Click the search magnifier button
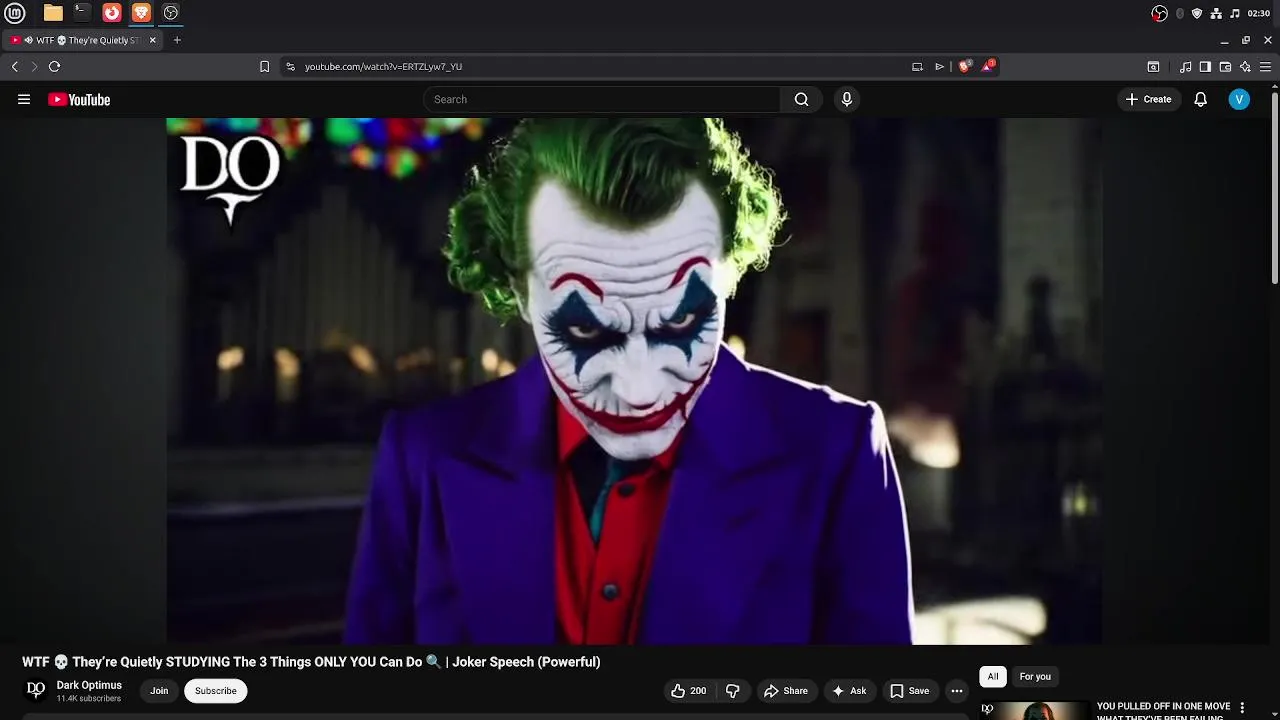Screen dimensions: 1280x720 pos(801,99)
